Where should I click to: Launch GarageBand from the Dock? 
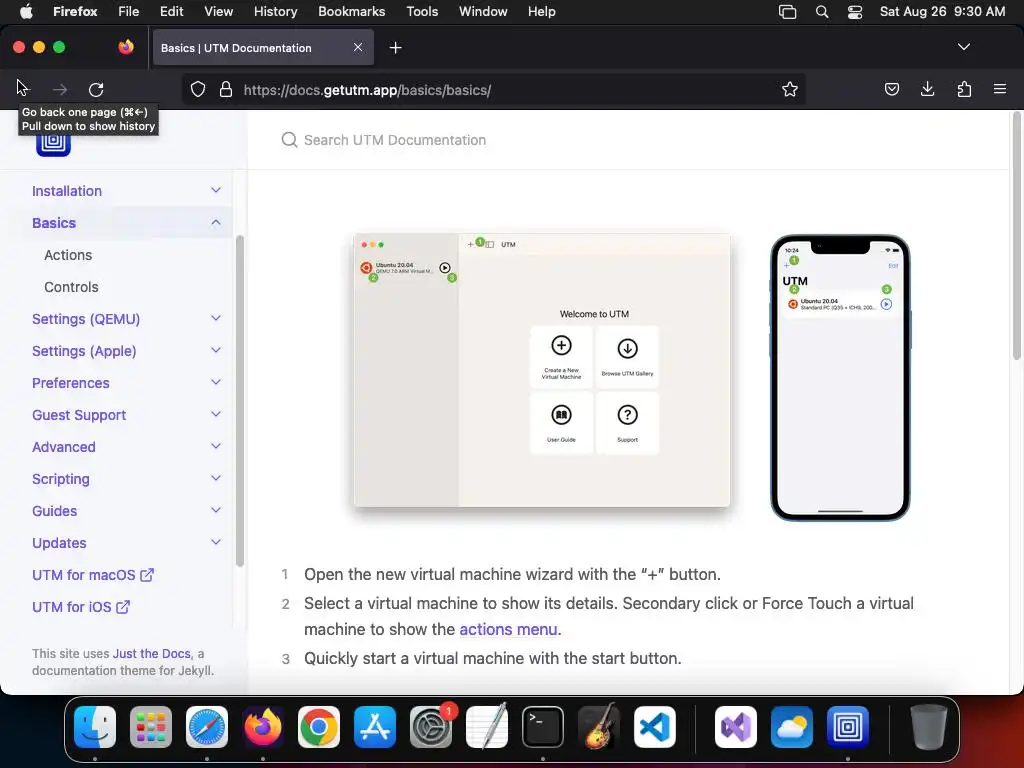pos(598,727)
